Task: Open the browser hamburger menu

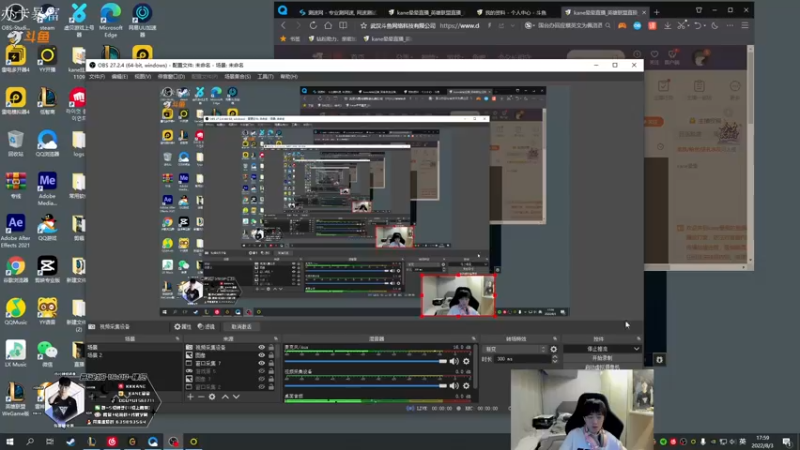Action: point(745,26)
